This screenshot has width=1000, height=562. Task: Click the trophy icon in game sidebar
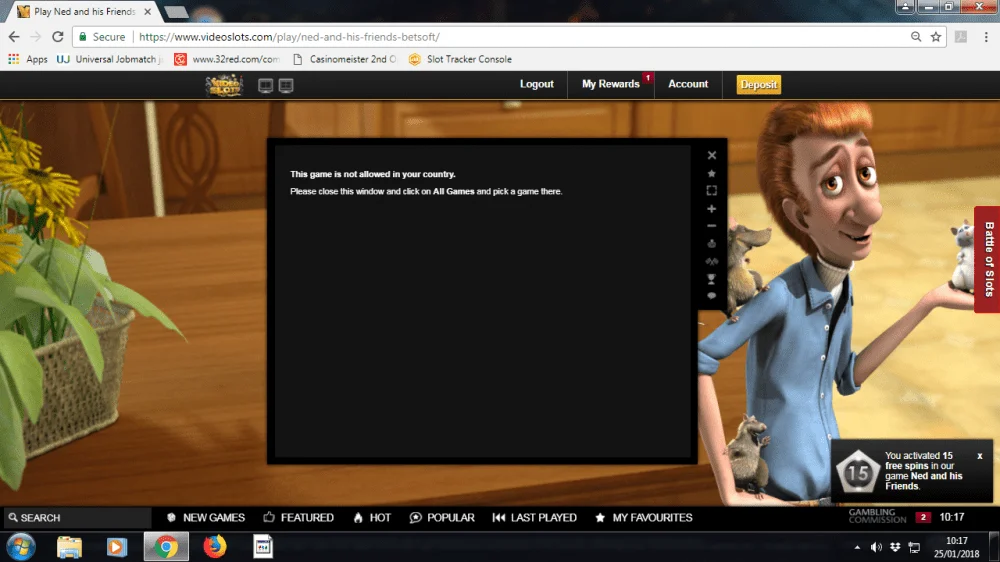pos(712,279)
